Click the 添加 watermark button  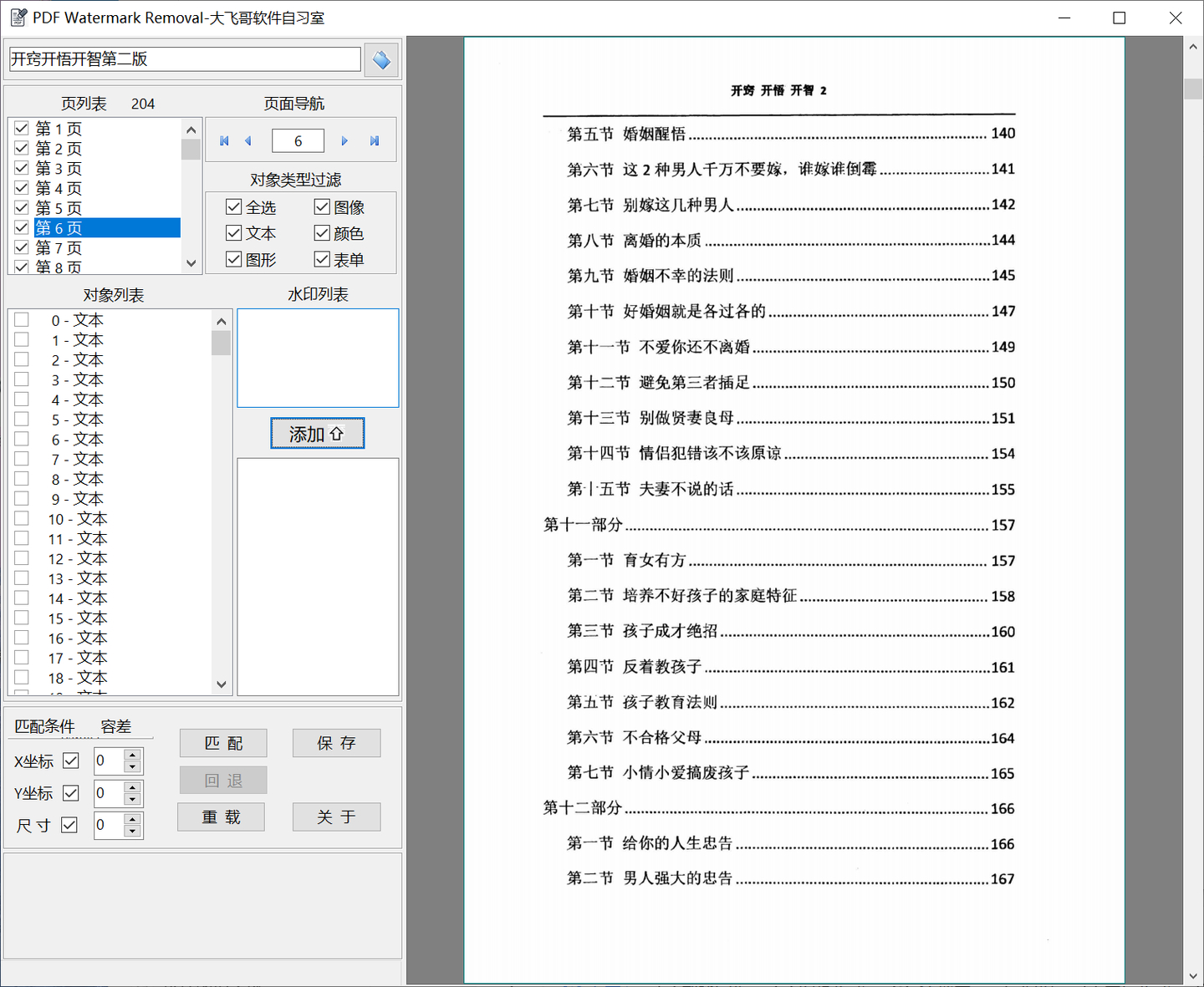(317, 433)
